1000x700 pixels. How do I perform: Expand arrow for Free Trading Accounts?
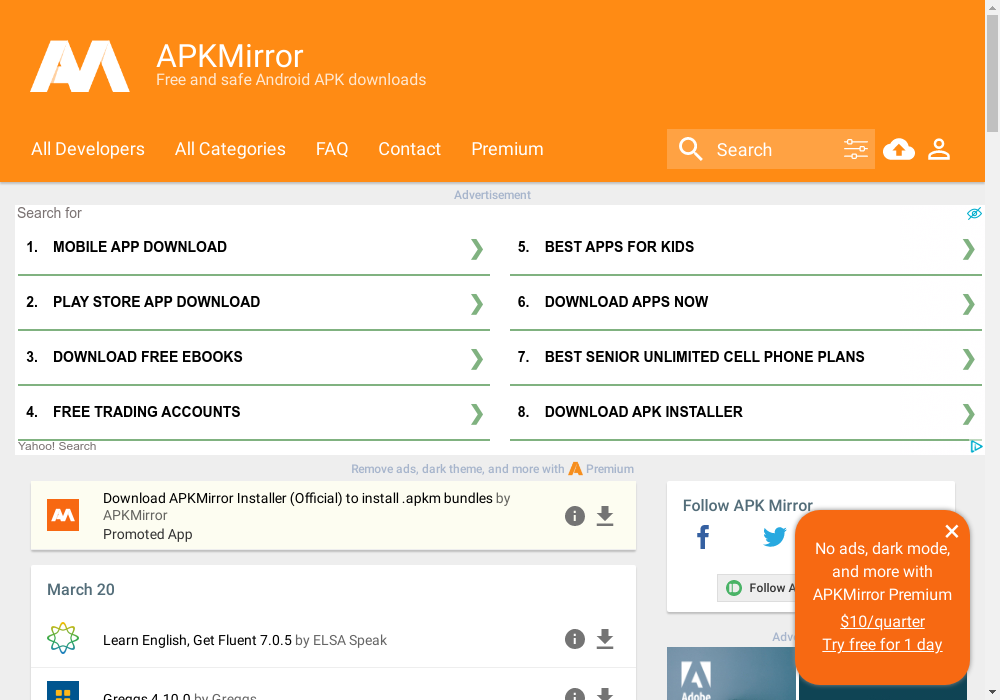coord(476,414)
